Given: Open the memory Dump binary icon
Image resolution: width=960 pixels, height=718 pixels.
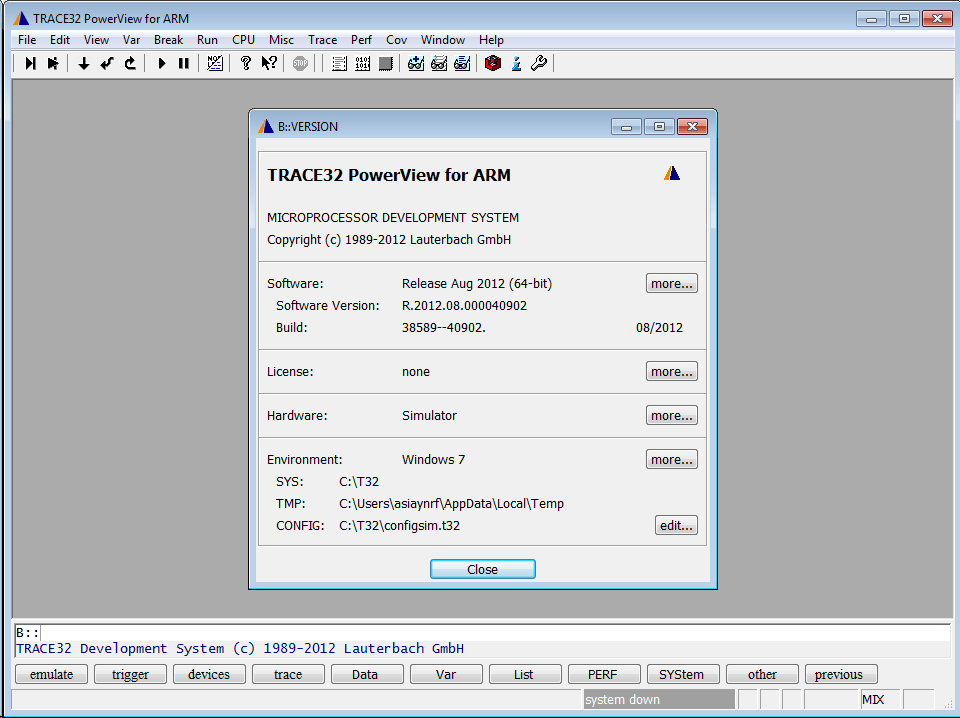Looking at the screenshot, I should (x=362, y=63).
